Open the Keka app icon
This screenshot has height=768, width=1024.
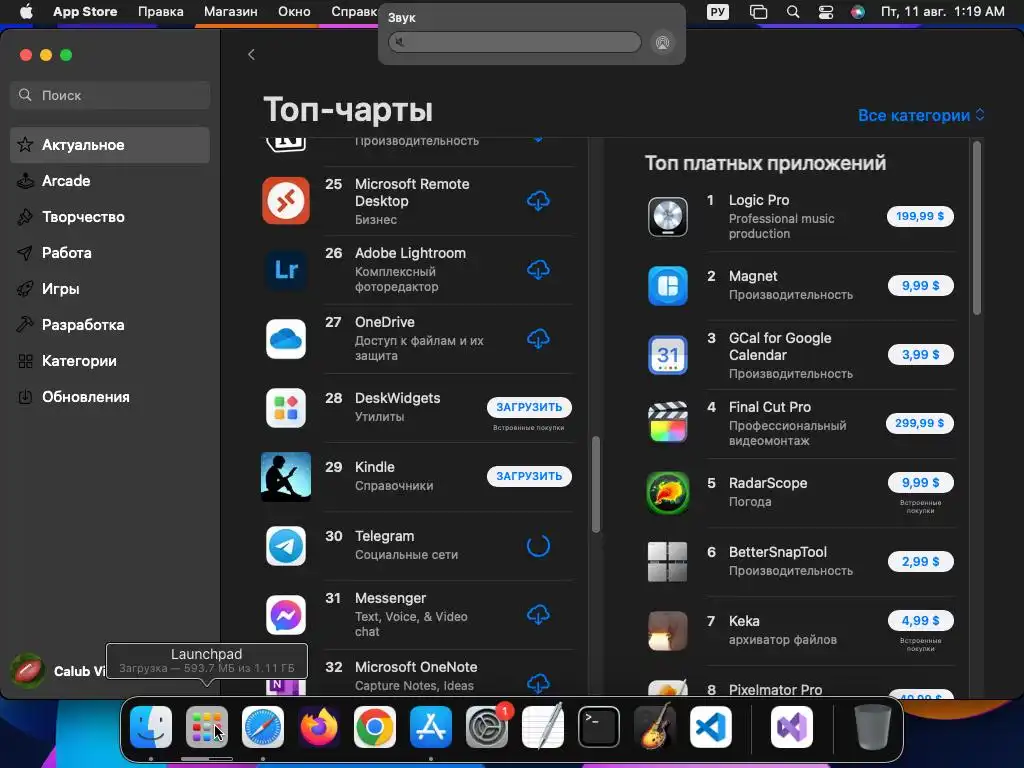(667, 631)
